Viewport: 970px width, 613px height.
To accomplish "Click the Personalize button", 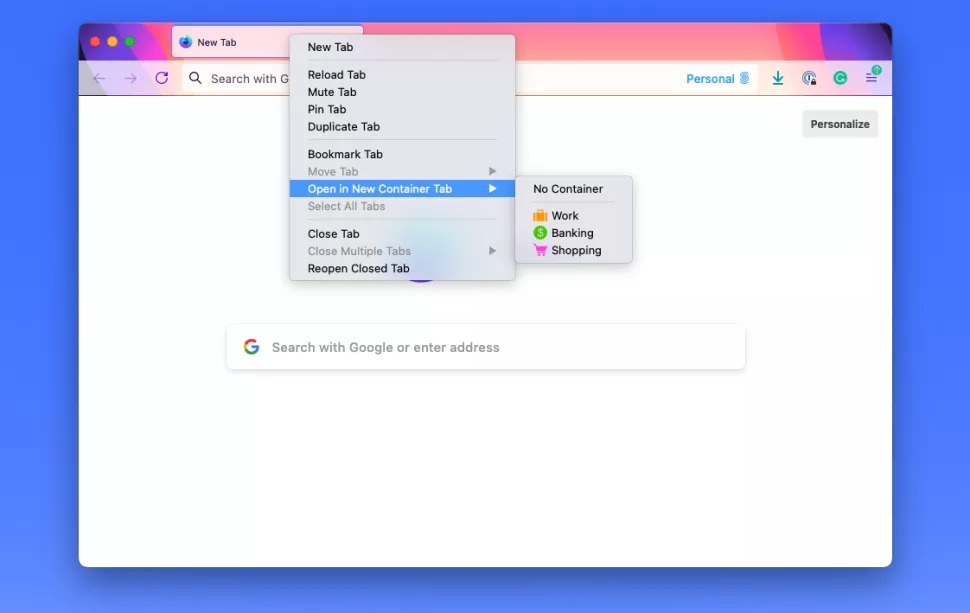I will (840, 124).
